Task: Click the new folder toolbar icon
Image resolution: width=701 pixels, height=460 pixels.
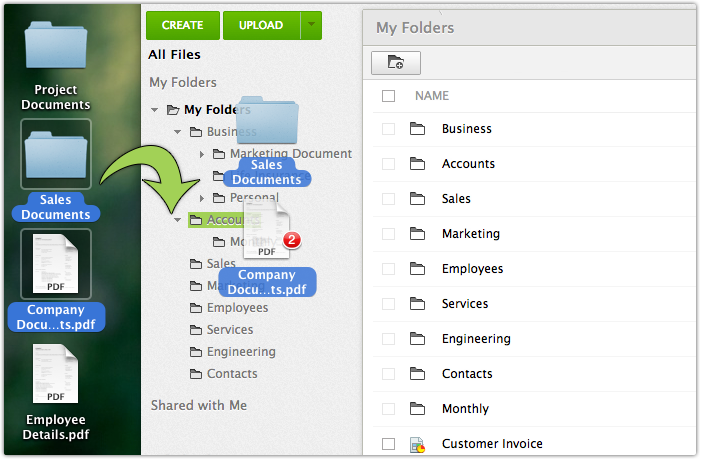Action: [x=396, y=63]
